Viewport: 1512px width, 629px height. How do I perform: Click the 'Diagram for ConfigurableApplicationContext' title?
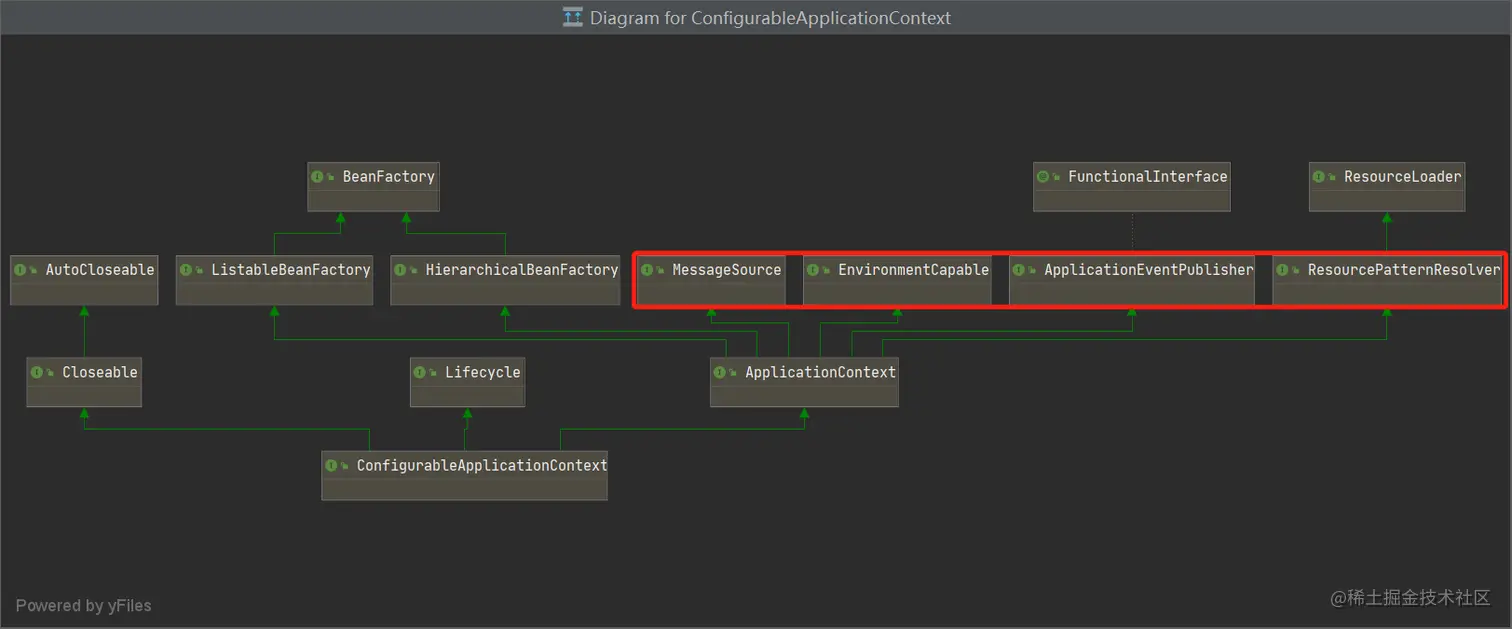click(770, 18)
